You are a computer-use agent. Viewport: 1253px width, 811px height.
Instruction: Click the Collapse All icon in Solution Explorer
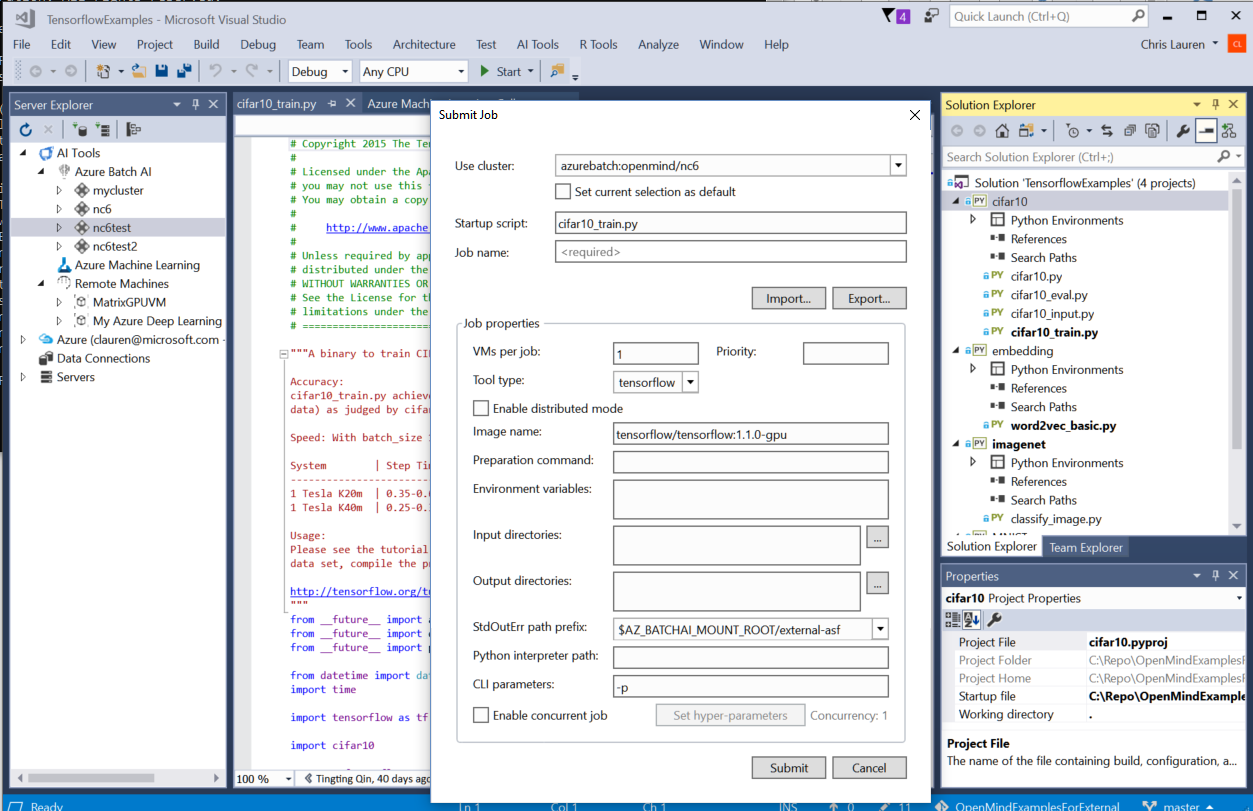(x=1129, y=131)
